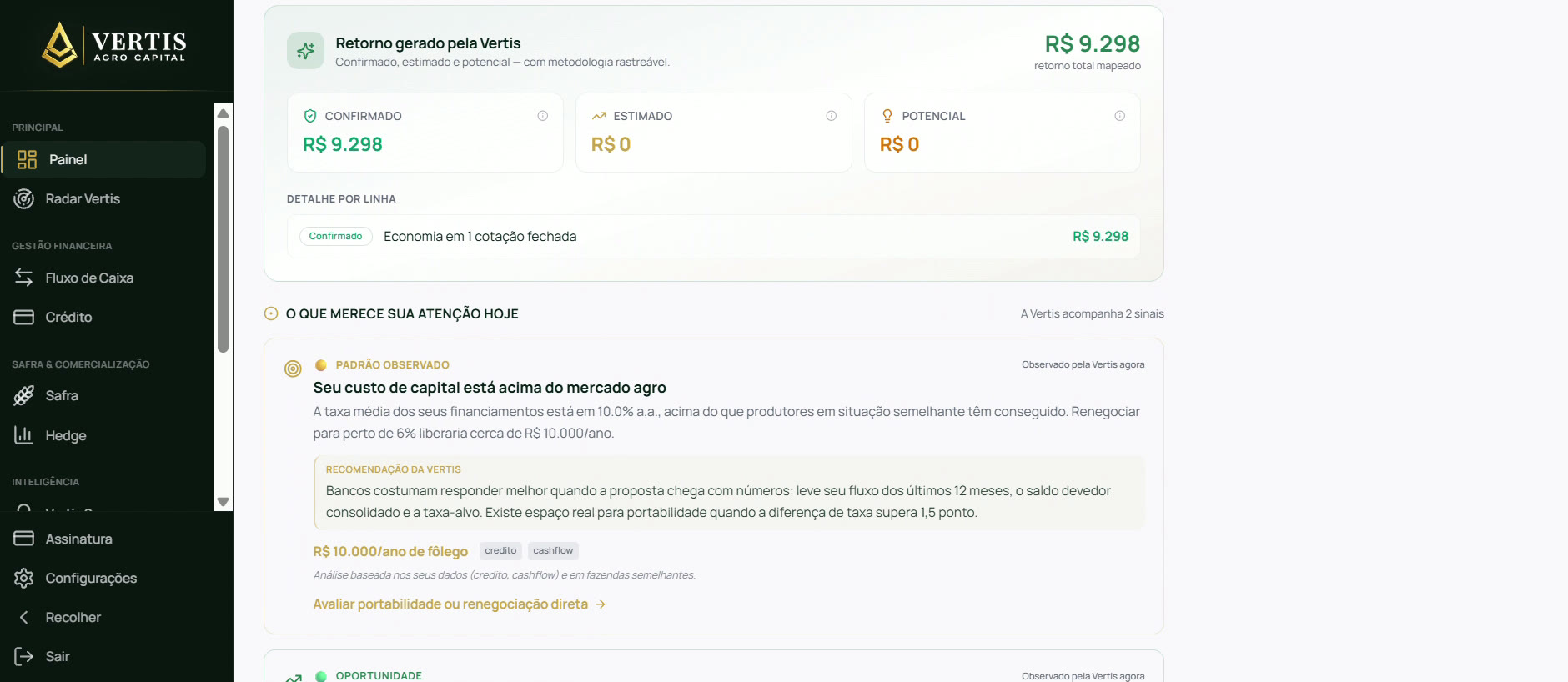Click 'Seu custo de capital' heading
Viewport: 1568px width, 682px height.
490,388
